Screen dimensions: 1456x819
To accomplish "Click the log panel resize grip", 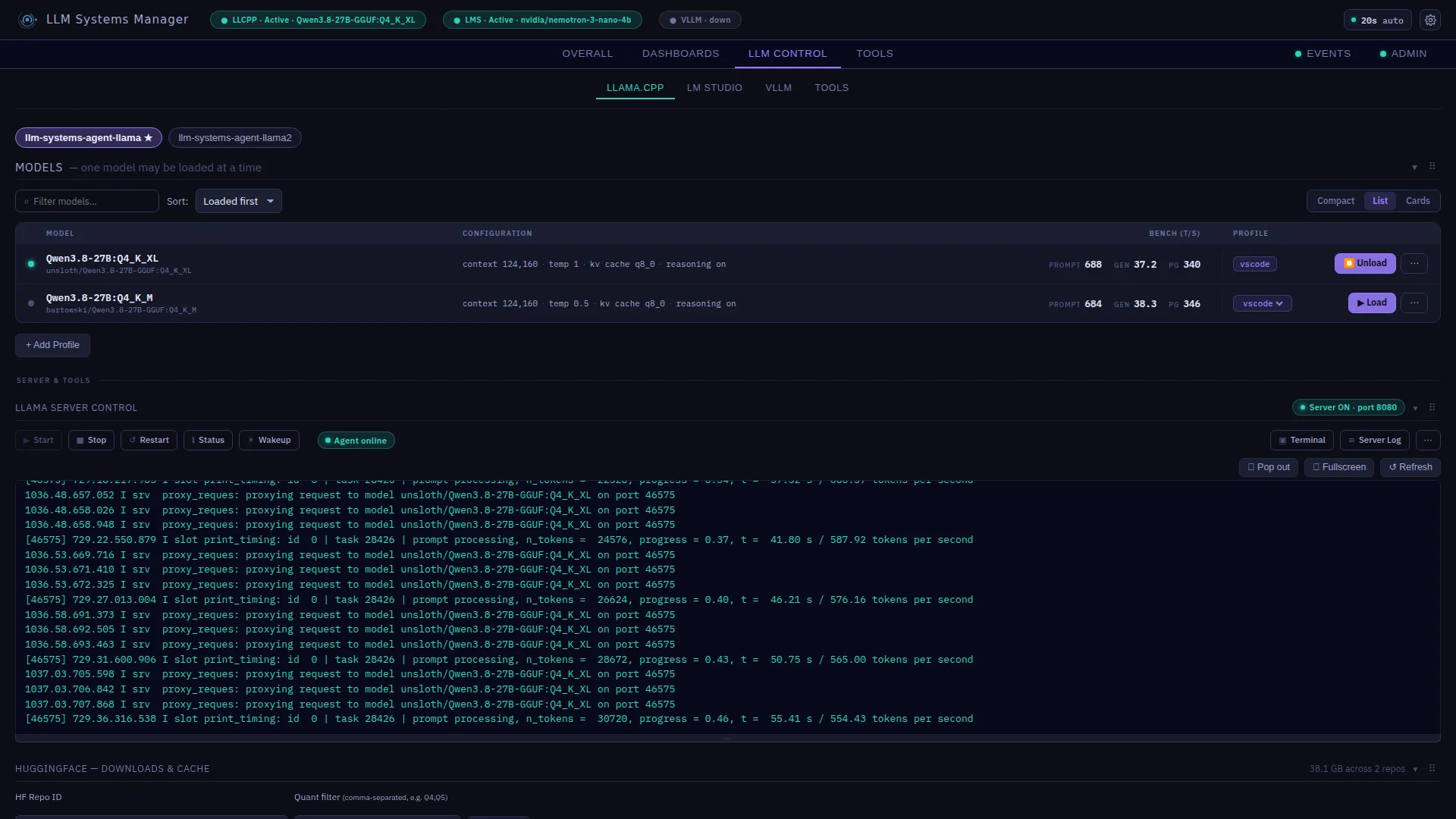I will click(x=726, y=738).
